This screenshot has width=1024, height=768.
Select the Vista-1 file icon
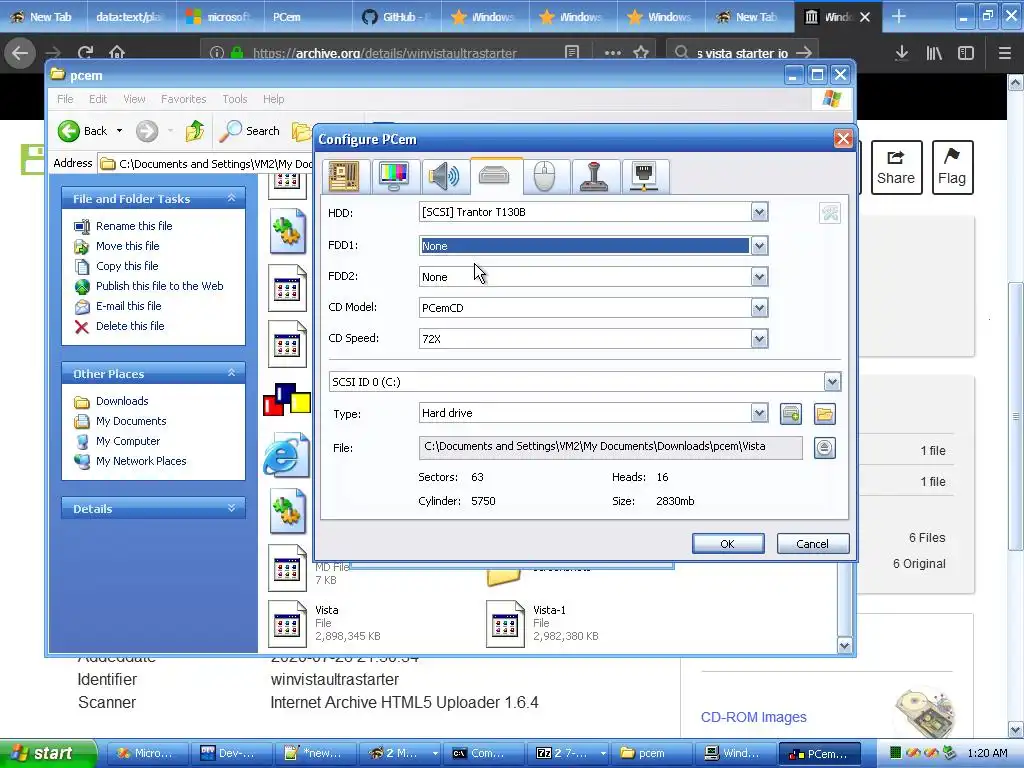click(505, 624)
